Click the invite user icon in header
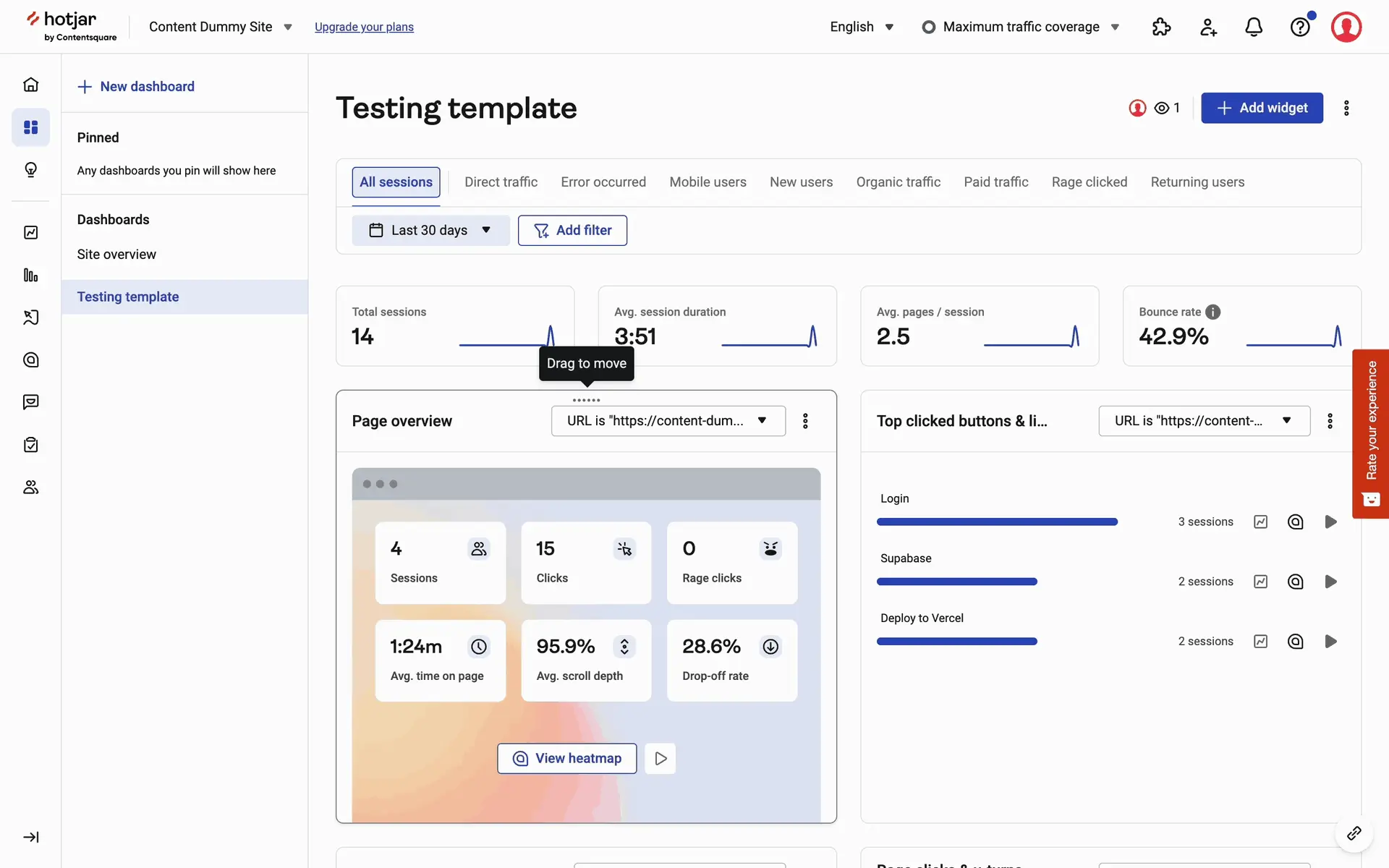This screenshot has height=868, width=1389. point(1208,27)
